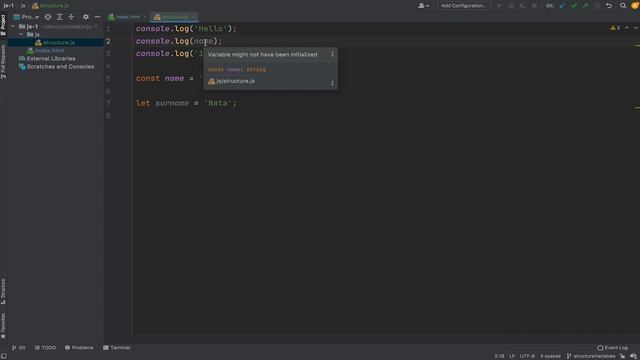The height and width of the screenshot is (360, 640).
Task: Open Add Configuration dropdown
Action: tap(464, 6)
